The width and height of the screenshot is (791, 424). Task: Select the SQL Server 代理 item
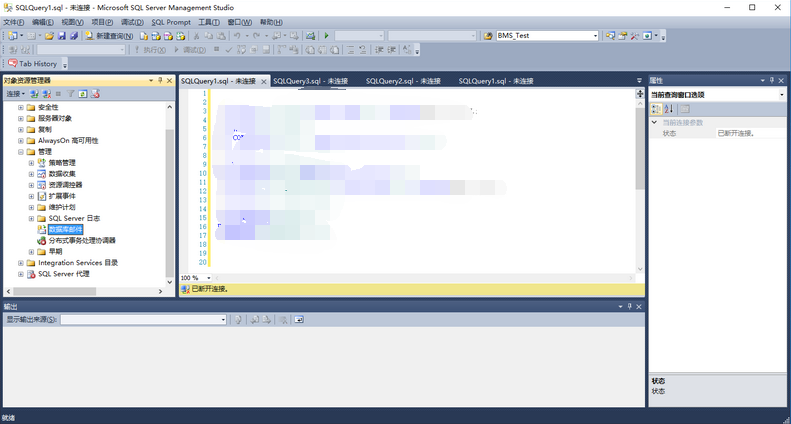click(x=64, y=274)
